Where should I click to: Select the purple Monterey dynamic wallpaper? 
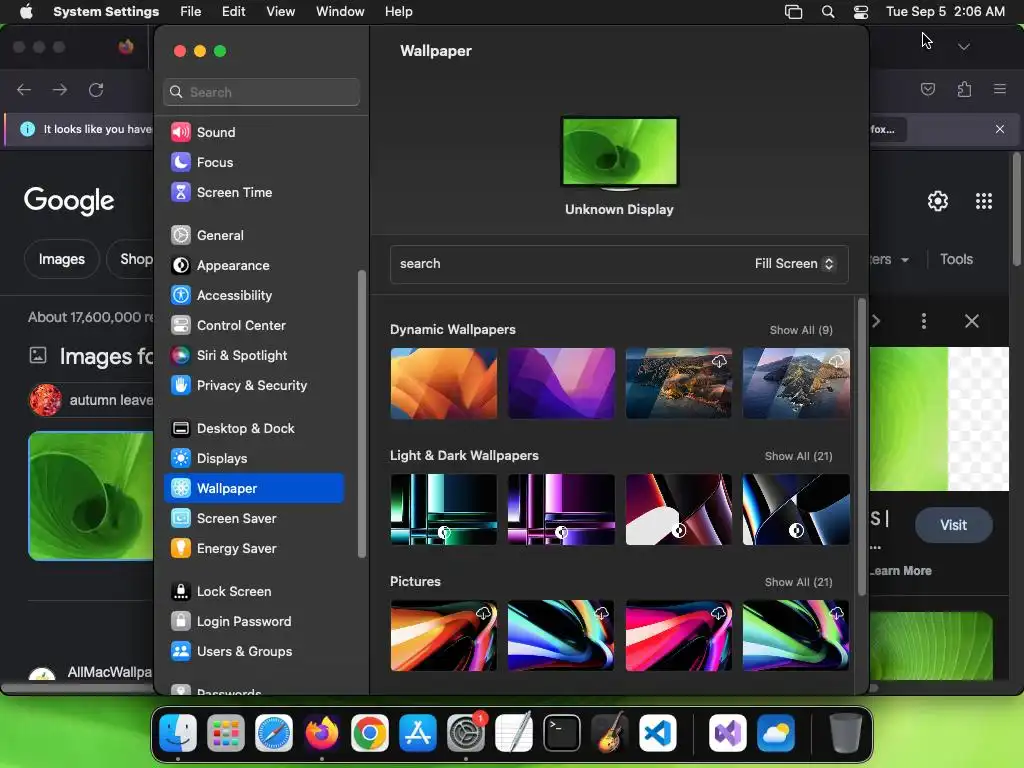point(561,383)
